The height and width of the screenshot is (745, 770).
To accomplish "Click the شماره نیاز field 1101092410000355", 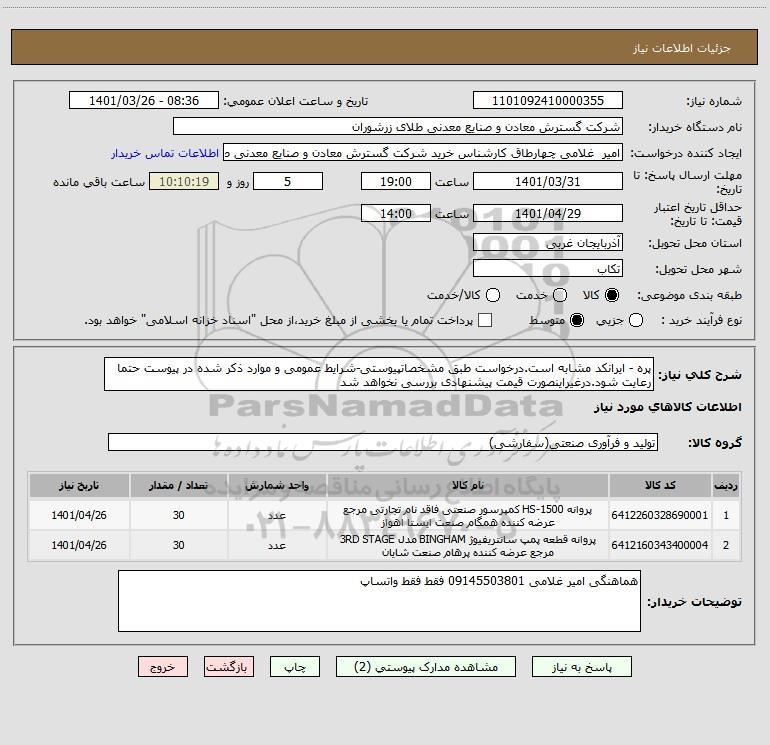I will (x=548, y=101).
